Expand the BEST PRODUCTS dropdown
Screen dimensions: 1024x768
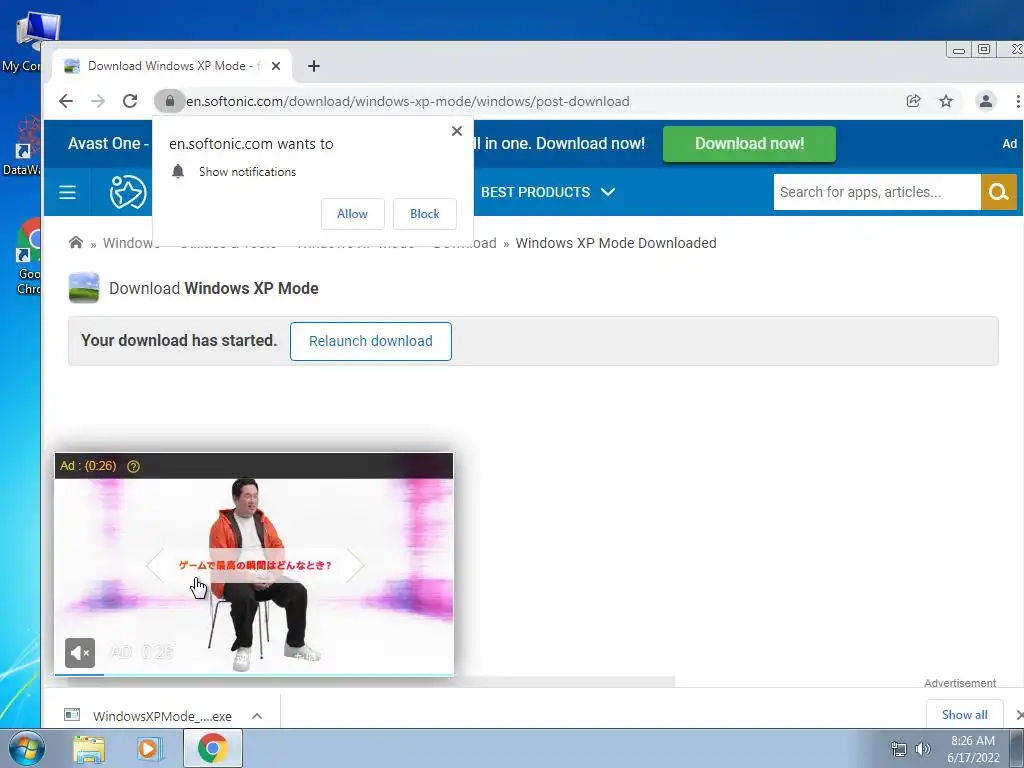tap(548, 192)
